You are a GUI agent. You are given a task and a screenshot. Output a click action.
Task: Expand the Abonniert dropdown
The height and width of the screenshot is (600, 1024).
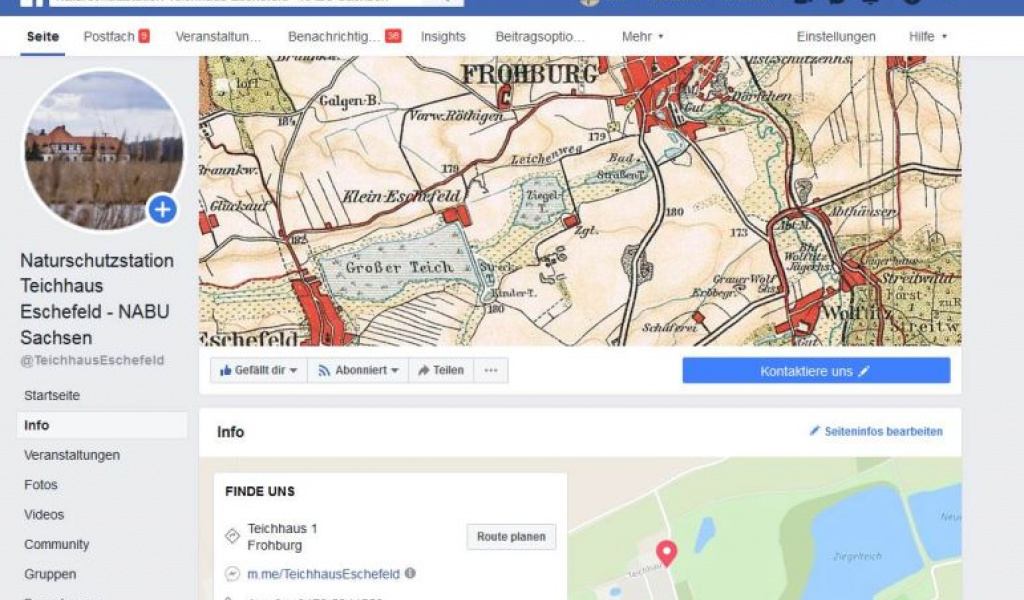pos(358,371)
